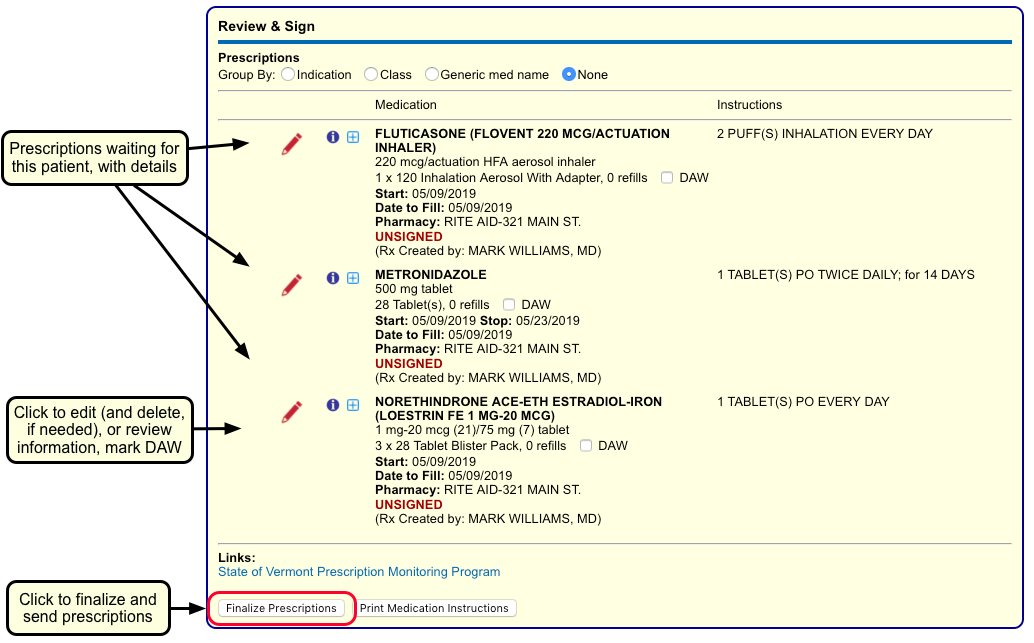This screenshot has width=1034, height=643.
Task: Click the METRONIDAZOLE medication name
Action: pyautogui.click(x=431, y=274)
